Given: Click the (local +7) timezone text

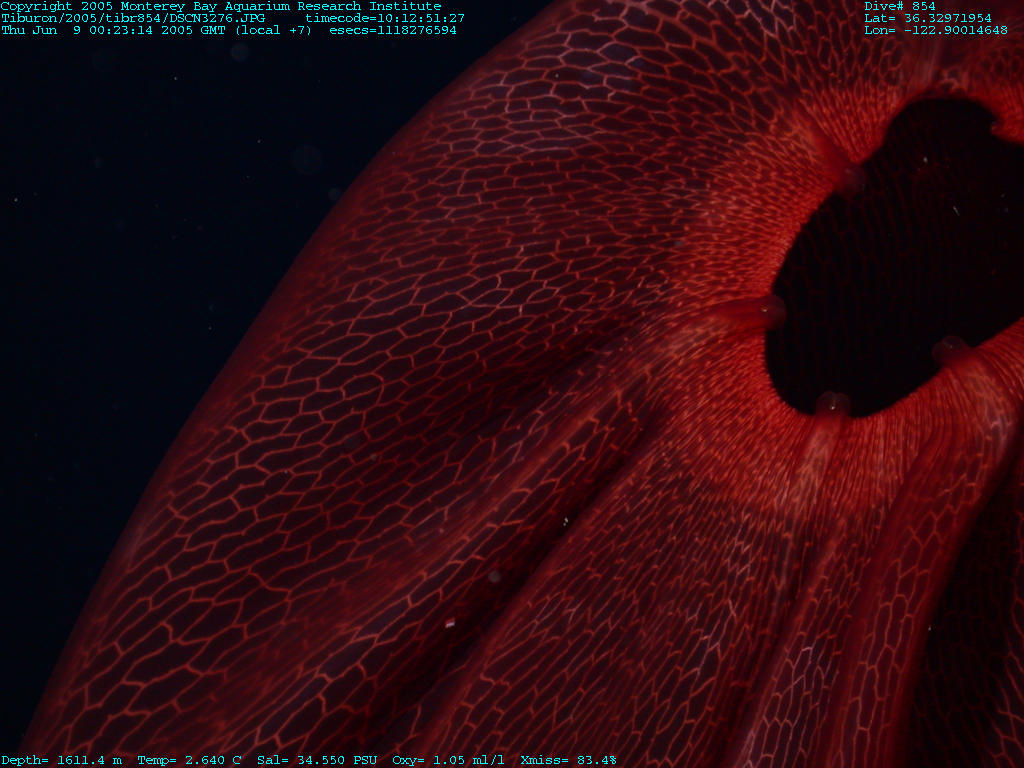Looking at the screenshot, I should (x=273, y=30).
